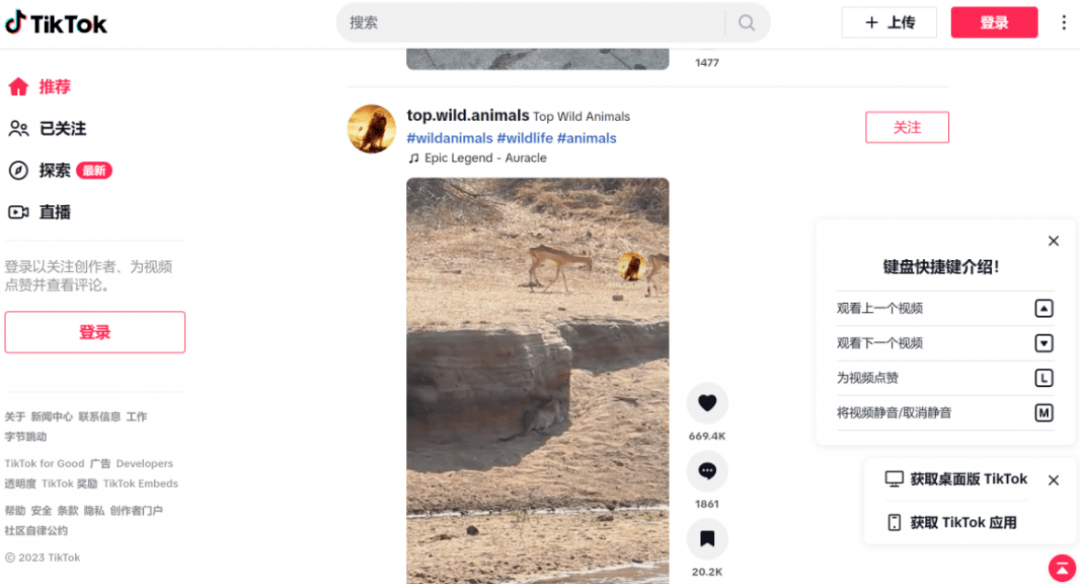Follow top.wild.animals with the 关注 button

pyautogui.click(x=906, y=127)
